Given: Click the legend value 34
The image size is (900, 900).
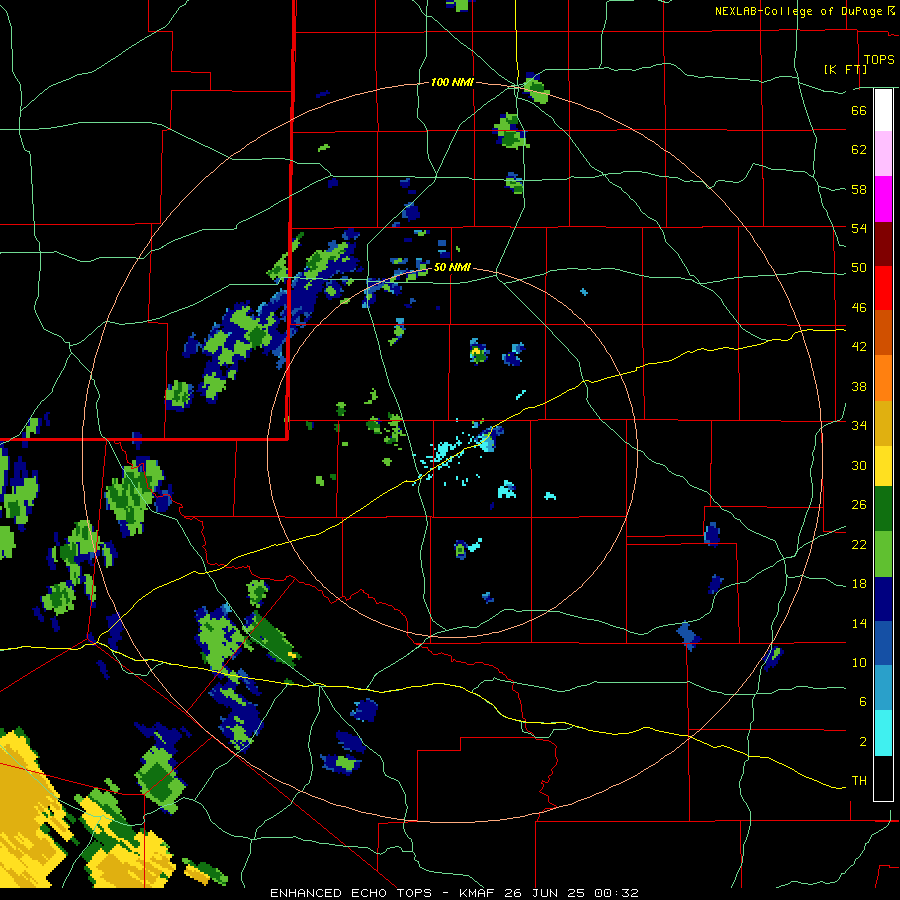Looking at the screenshot, I should (x=859, y=426).
